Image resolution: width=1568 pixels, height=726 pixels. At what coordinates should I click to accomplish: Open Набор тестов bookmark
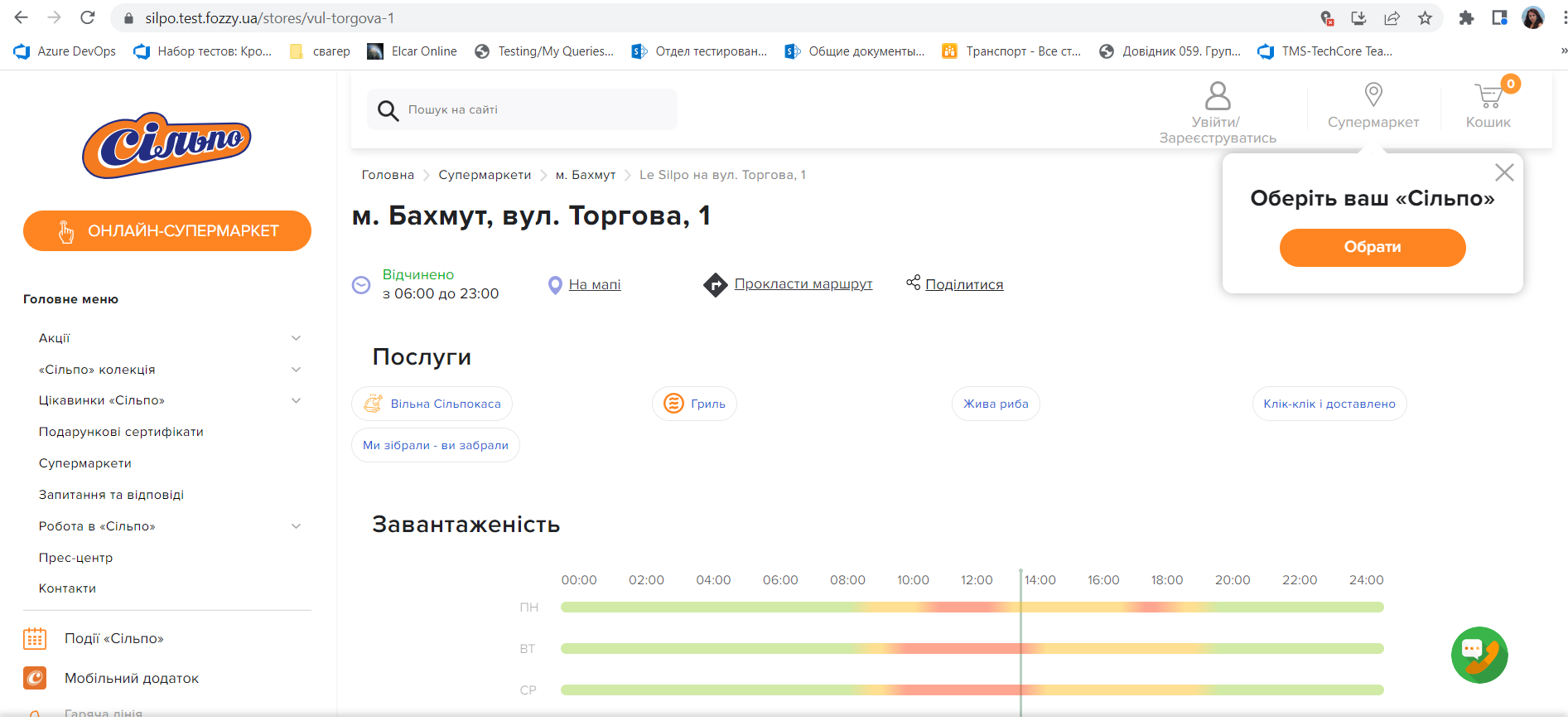click(x=203, y=51)
